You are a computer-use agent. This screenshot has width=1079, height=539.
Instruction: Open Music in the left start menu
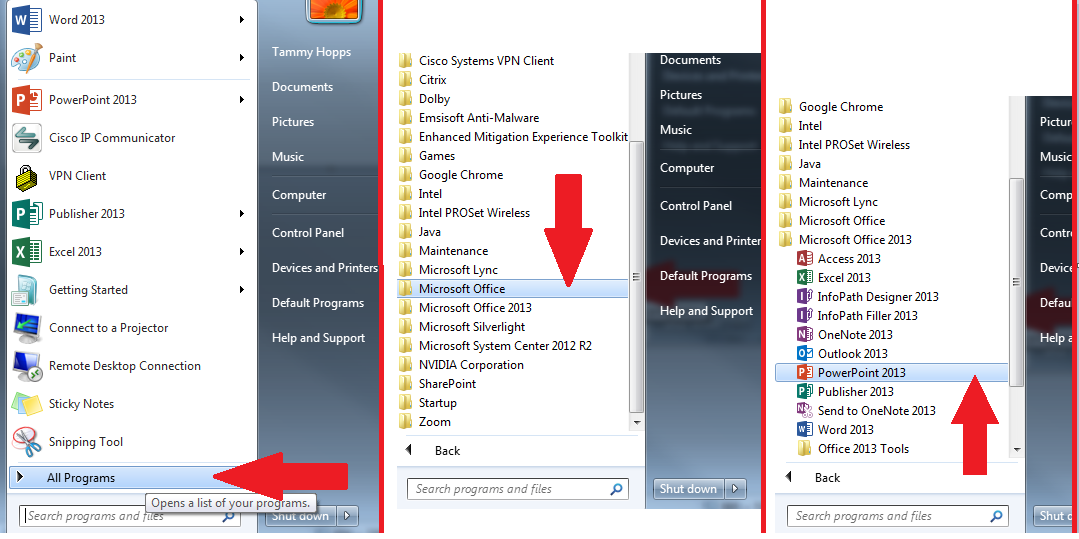click(288, 157)
